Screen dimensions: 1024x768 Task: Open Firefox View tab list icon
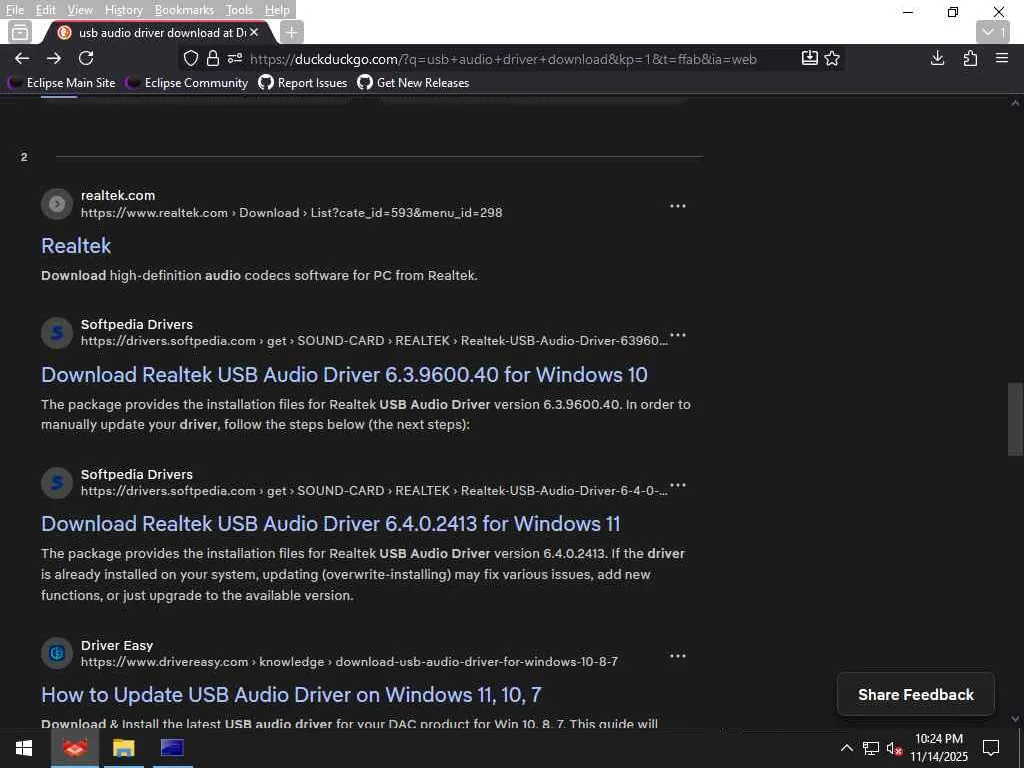[20, 32]
